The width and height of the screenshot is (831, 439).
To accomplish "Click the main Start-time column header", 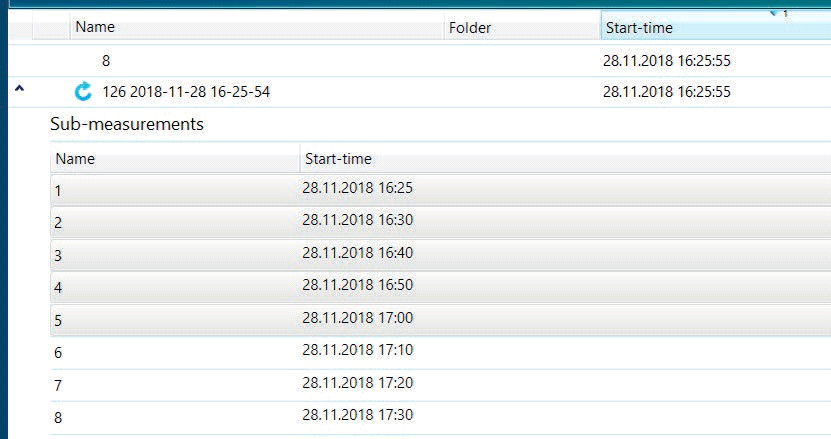I will pos(640,28).
